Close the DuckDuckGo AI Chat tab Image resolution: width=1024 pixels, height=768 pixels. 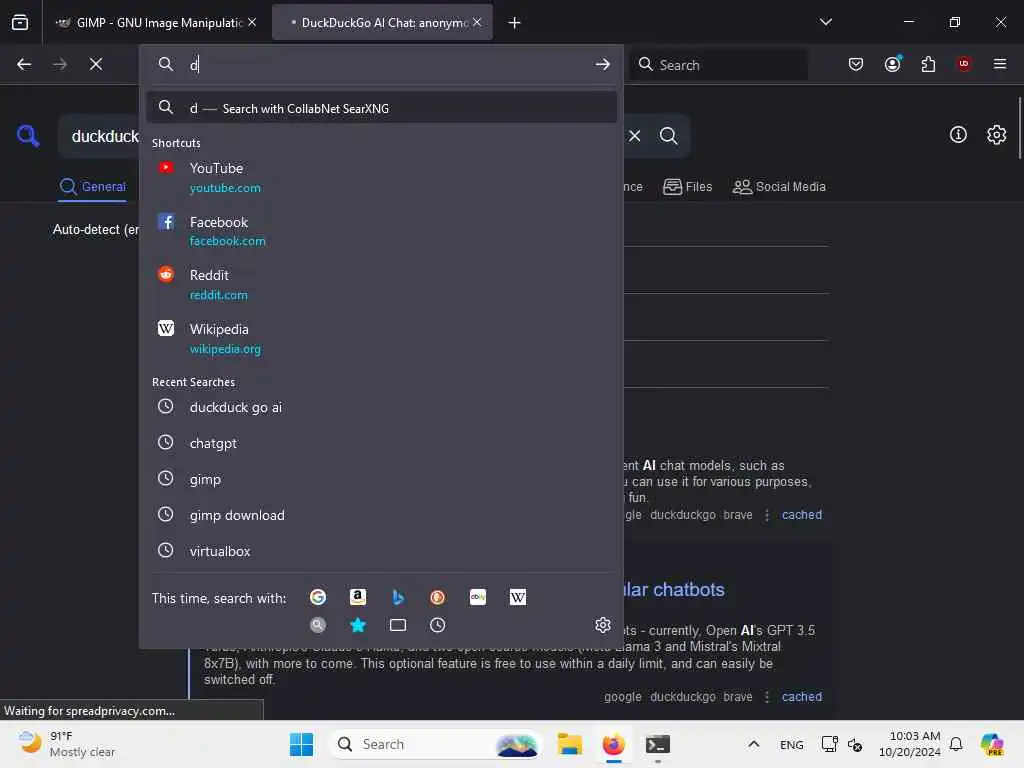pos(477,22)
